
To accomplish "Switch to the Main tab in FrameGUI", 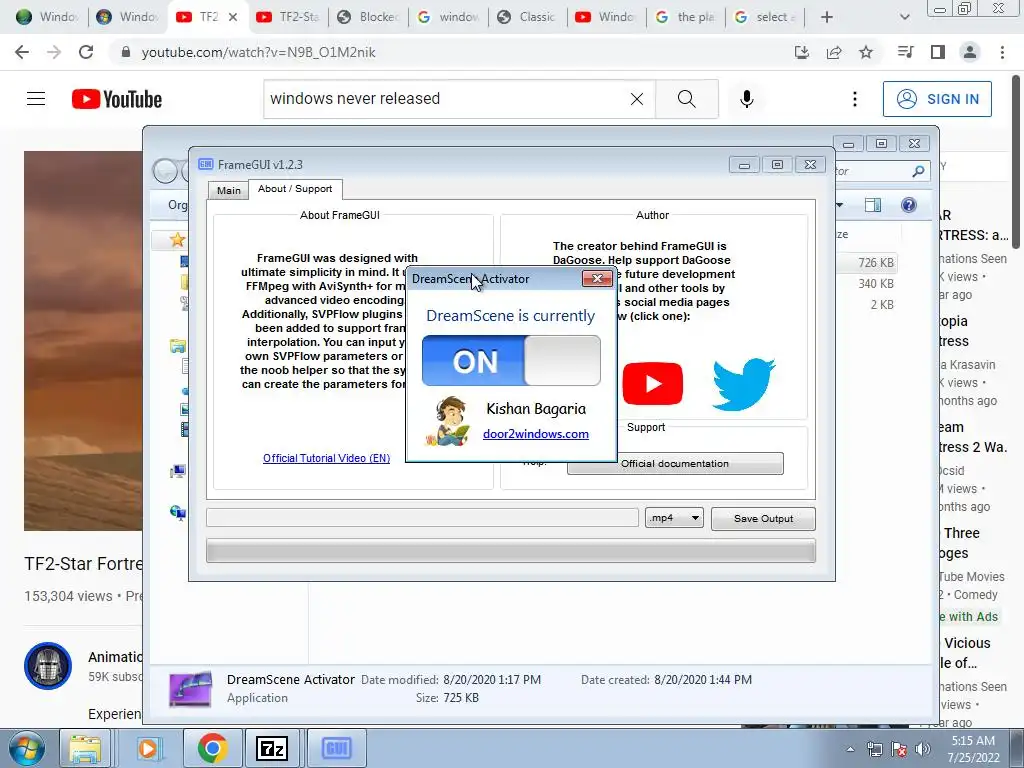I will tap(229, 190).
